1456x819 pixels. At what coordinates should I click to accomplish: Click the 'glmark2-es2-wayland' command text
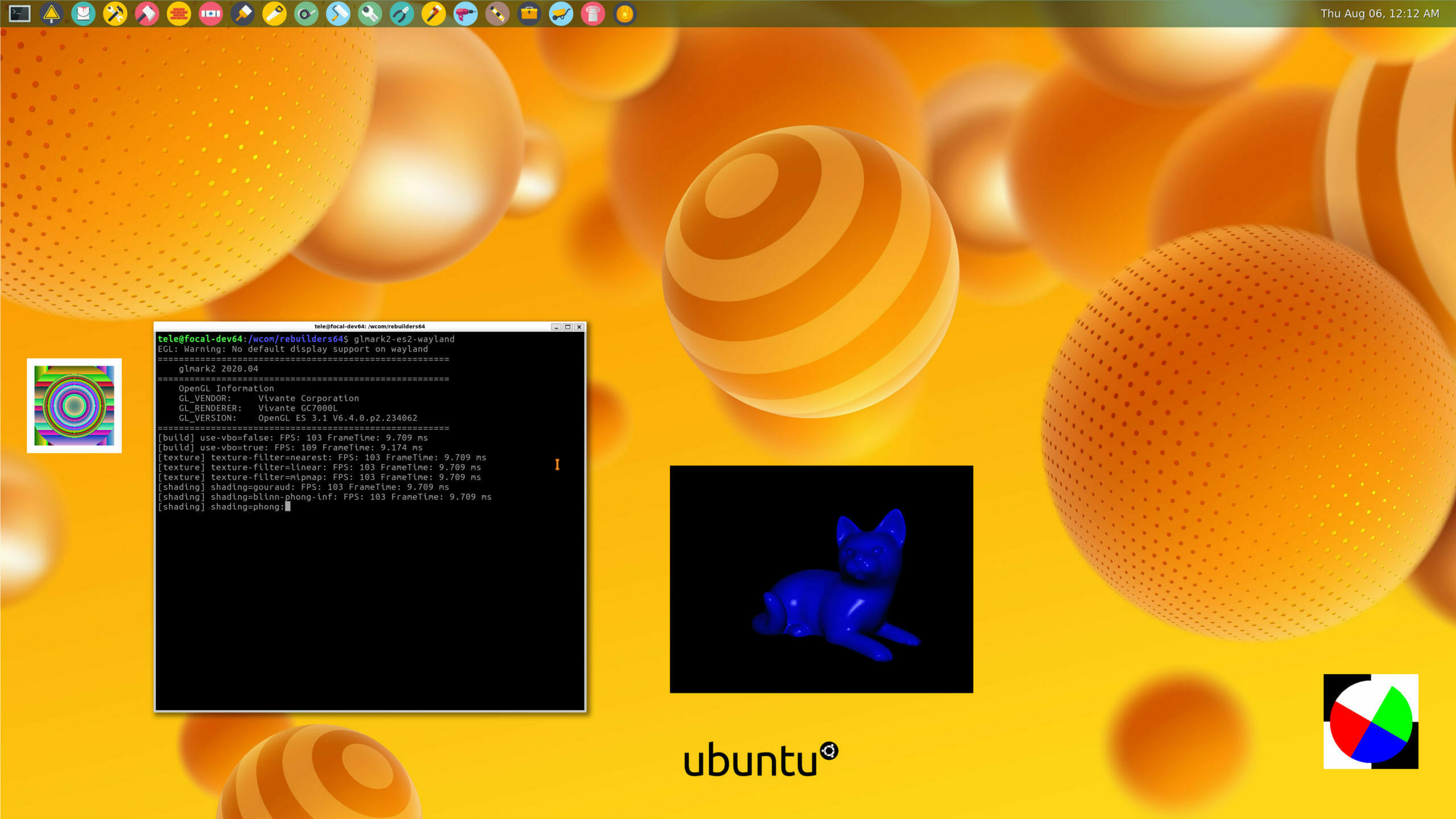click(404, 339)
